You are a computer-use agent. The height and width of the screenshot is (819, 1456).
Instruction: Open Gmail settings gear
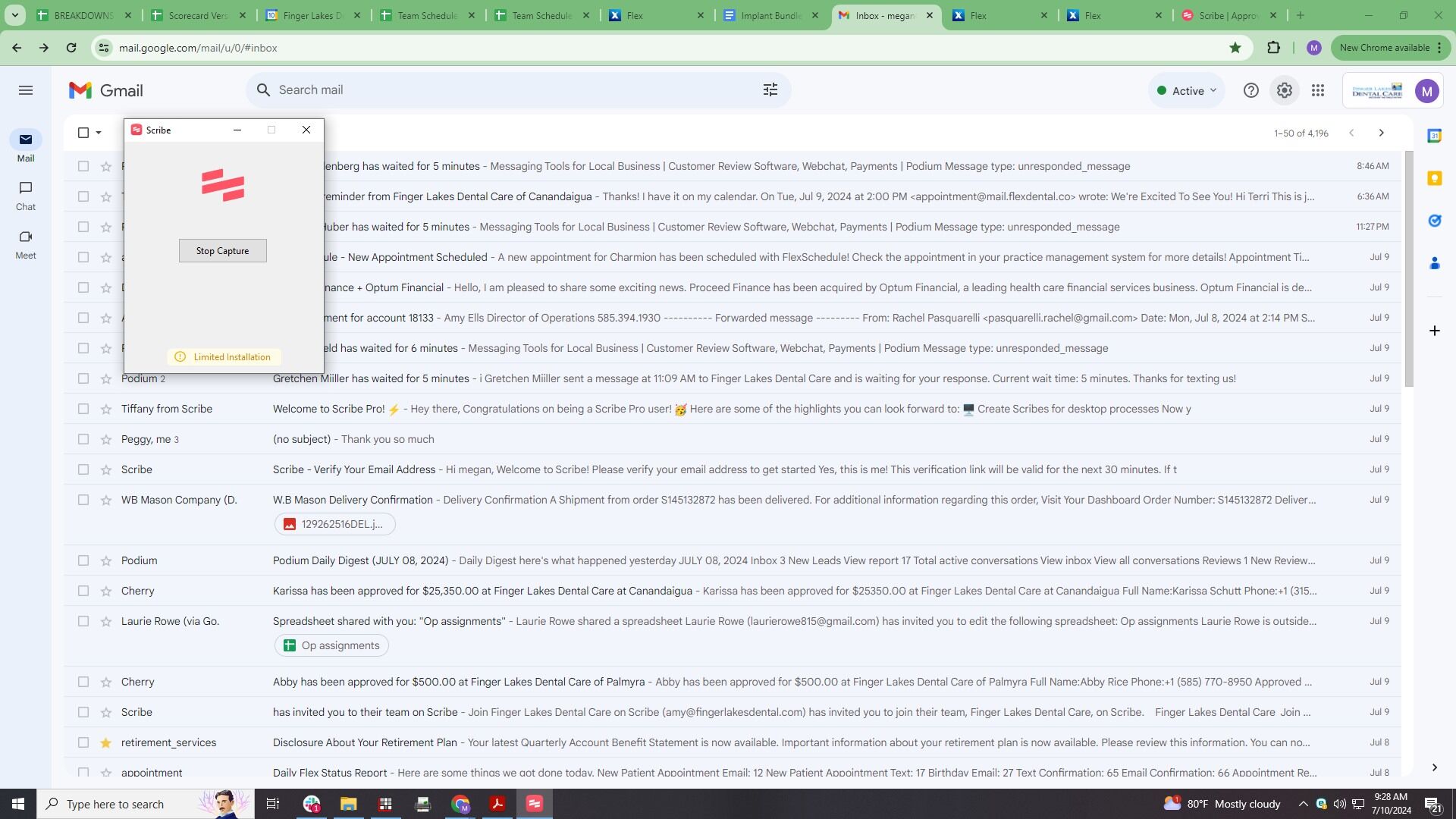1284,90
